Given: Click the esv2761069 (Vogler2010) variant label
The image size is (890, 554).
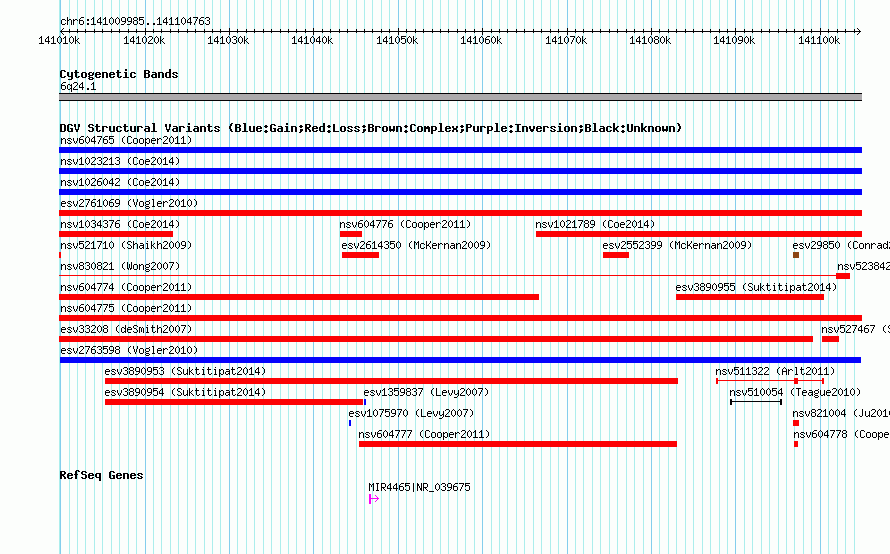Looking at the screenshot, I should 129,203.
